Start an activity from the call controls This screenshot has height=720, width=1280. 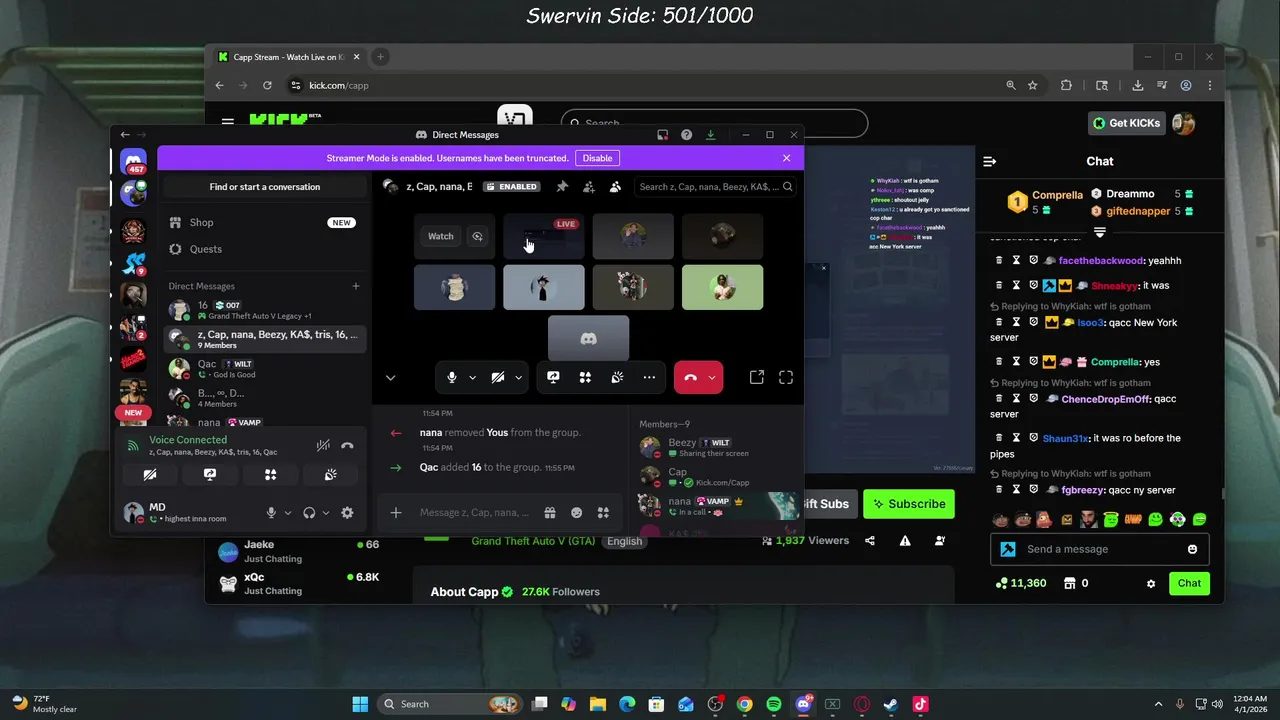pyautogui.click(x=585, y=377)
